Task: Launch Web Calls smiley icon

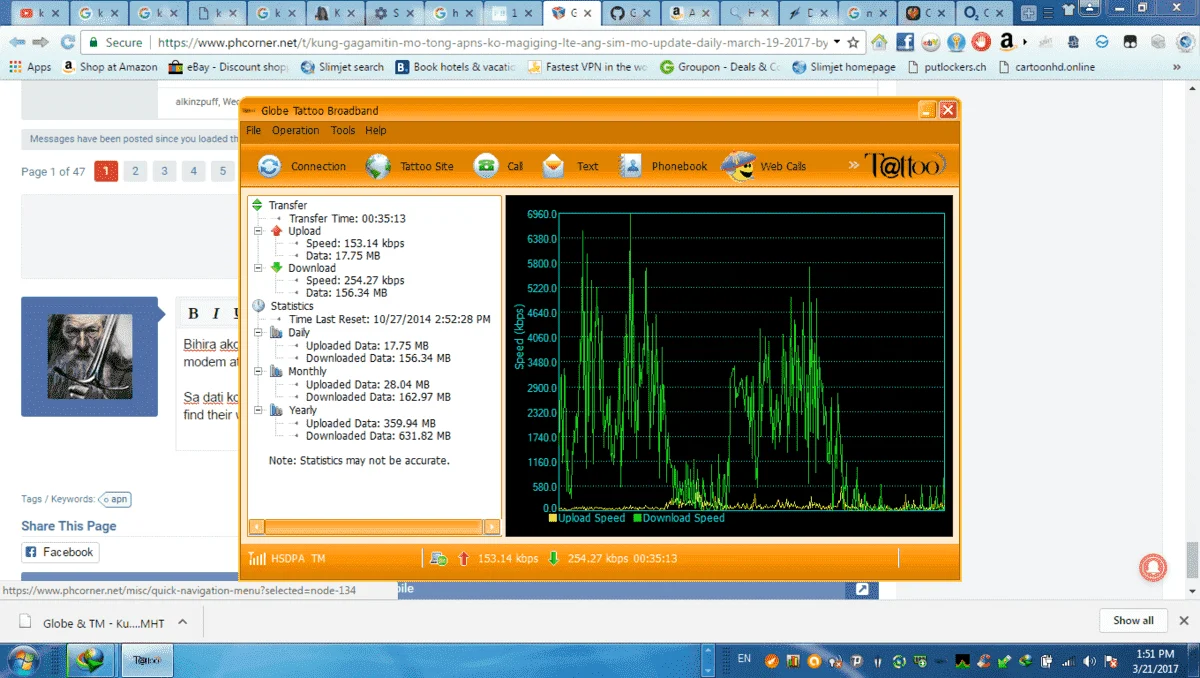Action: [738, 166]
